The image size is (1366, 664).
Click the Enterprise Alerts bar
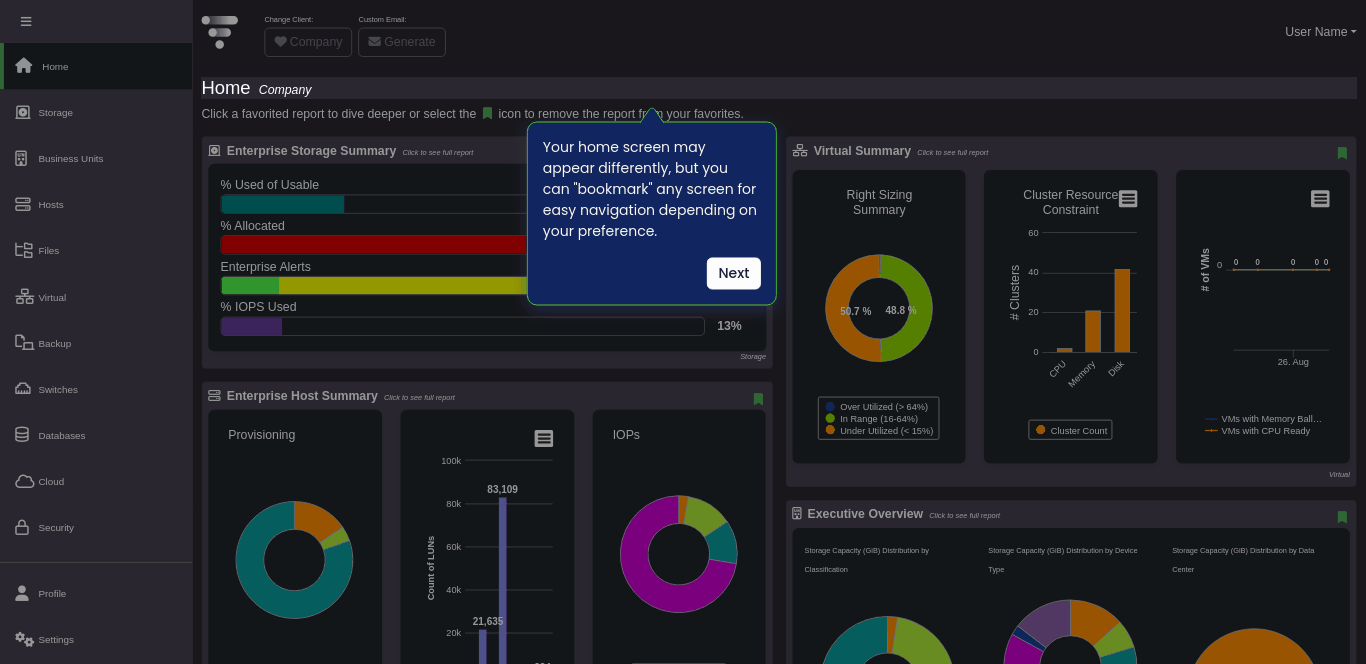[x=374, y=285]
